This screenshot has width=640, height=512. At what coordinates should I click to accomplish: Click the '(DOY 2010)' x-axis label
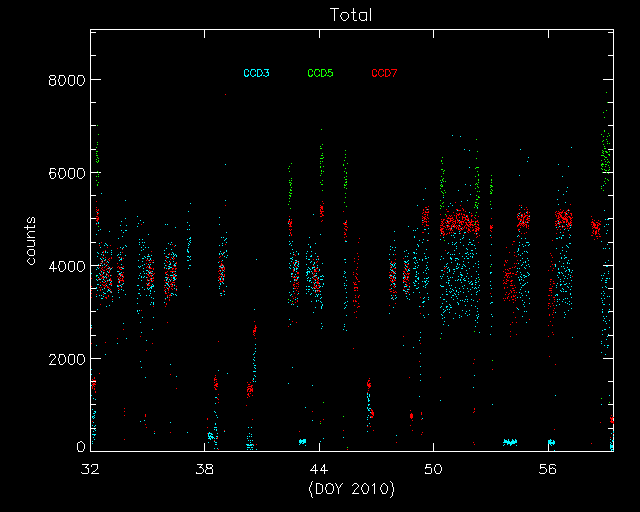351,489
